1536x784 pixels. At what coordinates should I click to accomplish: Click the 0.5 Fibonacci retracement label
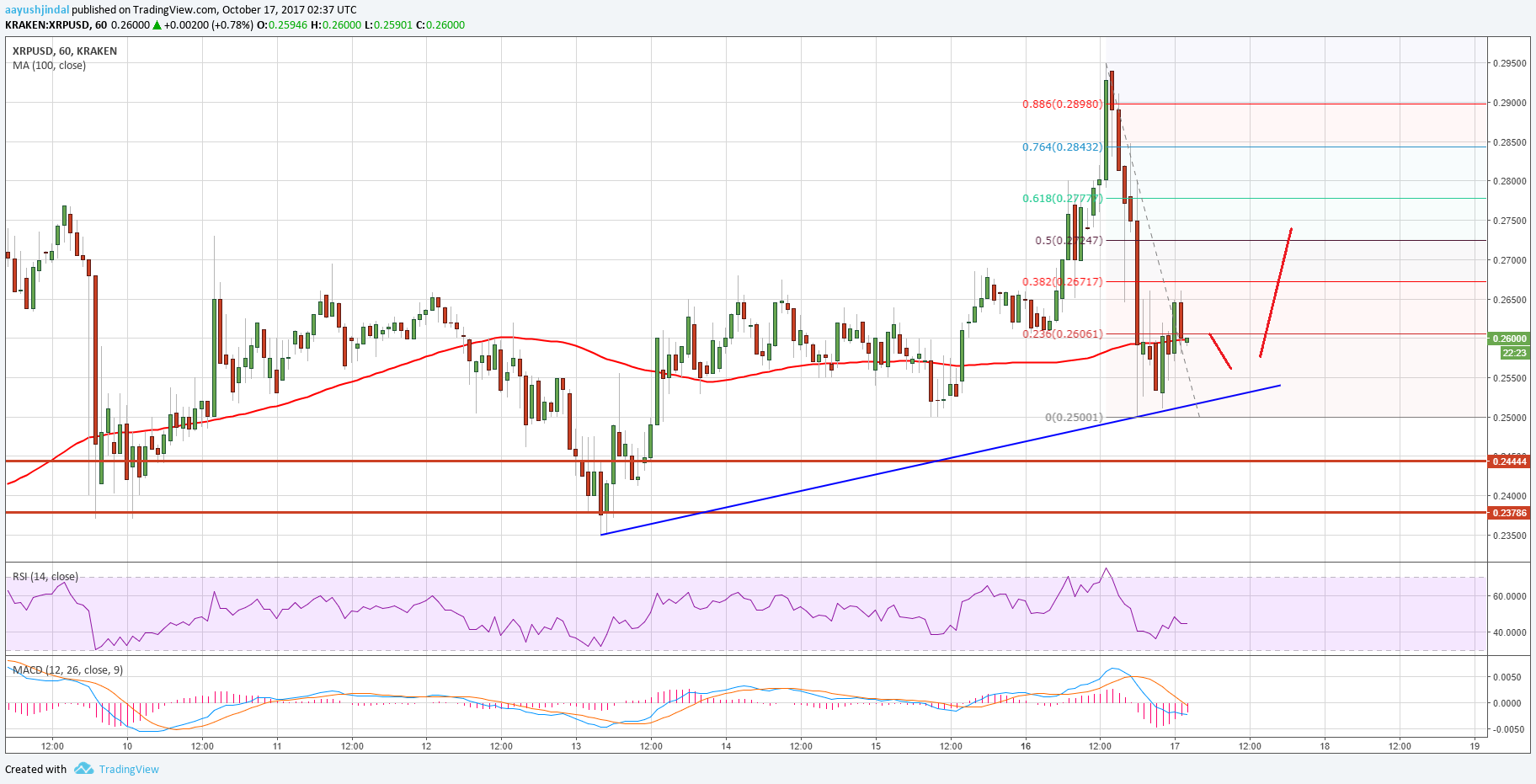tap(1069, 241)
